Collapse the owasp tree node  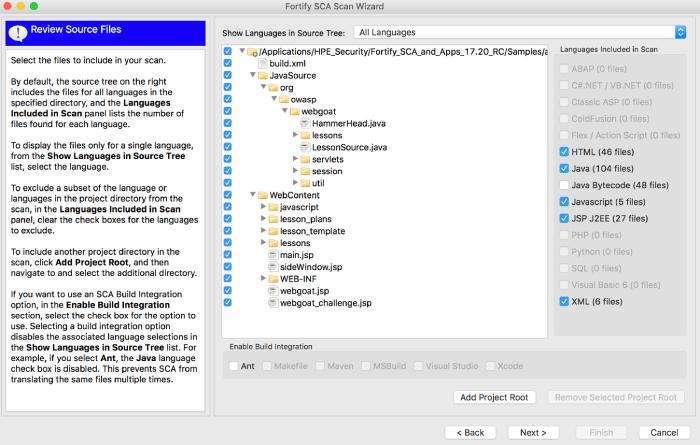click(274, 99)
